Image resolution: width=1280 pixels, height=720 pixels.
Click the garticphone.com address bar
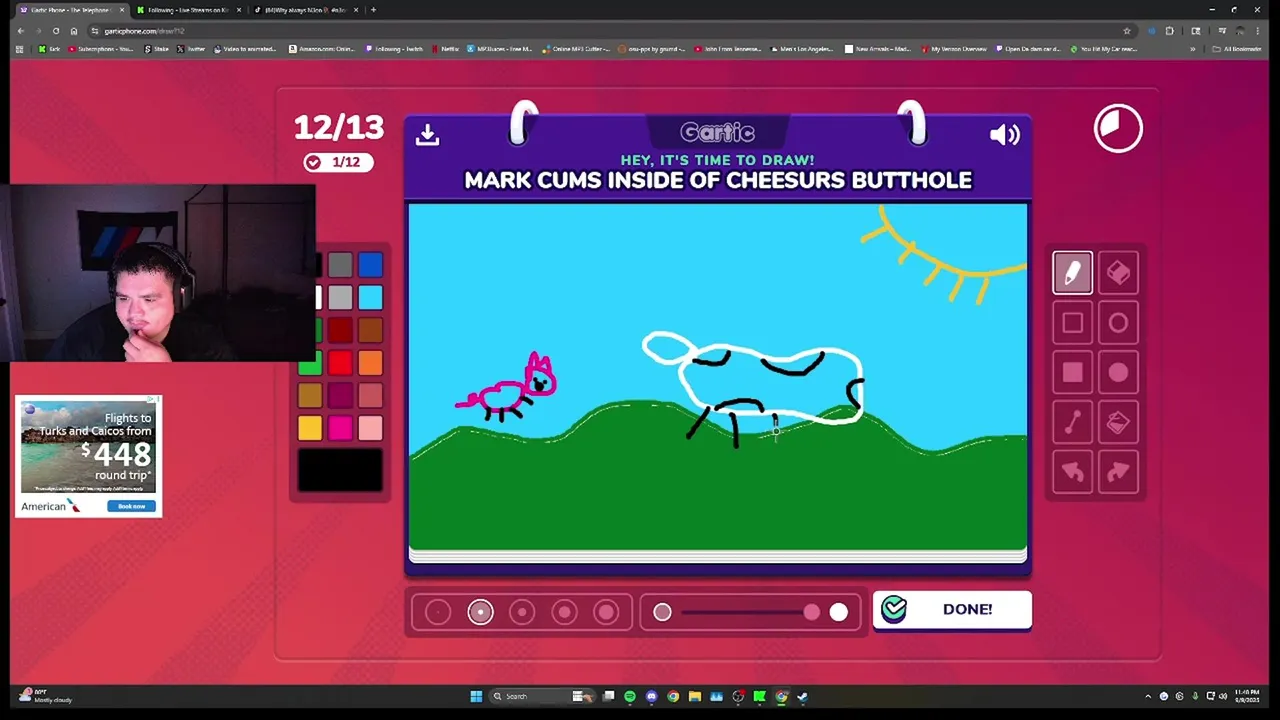coord(600,31)
